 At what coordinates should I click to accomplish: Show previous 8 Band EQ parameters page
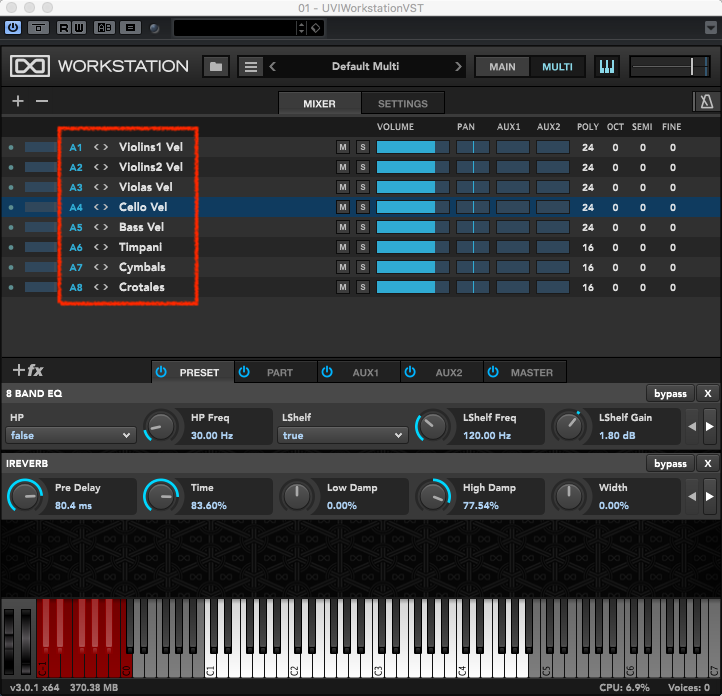pyautogui.click(x=692, y=426)
